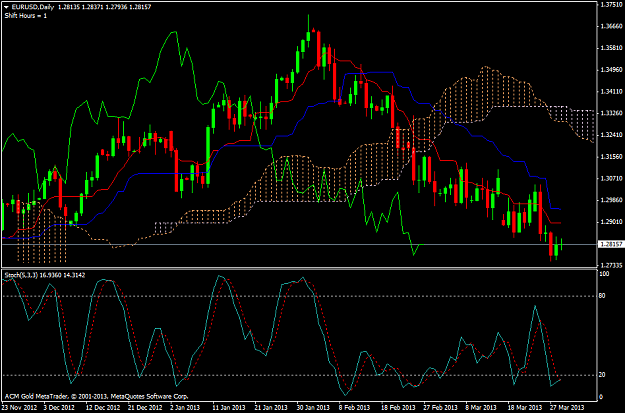Click the 30 Jan 2013 date label
This screenshot has width=625, height=413.
pos(314,408)
